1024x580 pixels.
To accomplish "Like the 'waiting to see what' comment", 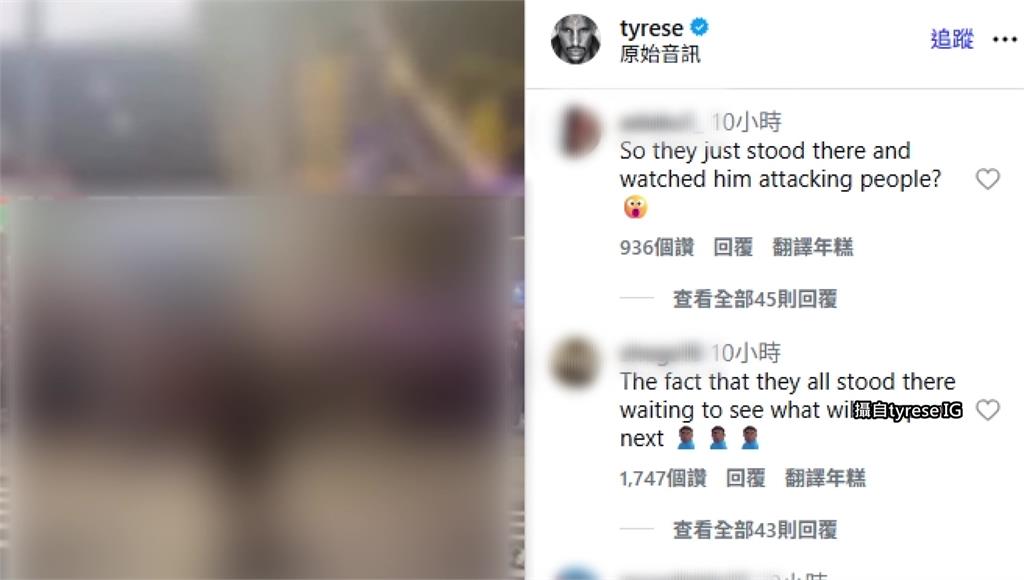I will coord(987,410).
